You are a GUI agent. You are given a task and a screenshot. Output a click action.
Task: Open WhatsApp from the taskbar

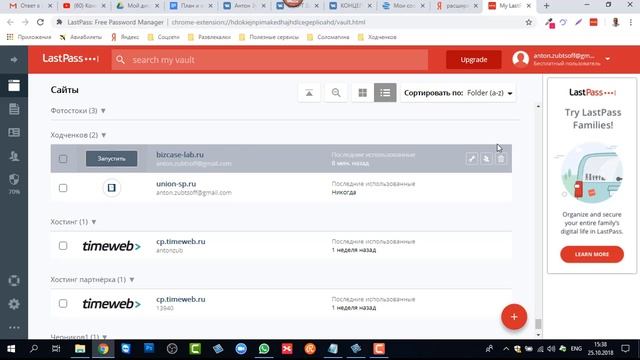[264, 349]
